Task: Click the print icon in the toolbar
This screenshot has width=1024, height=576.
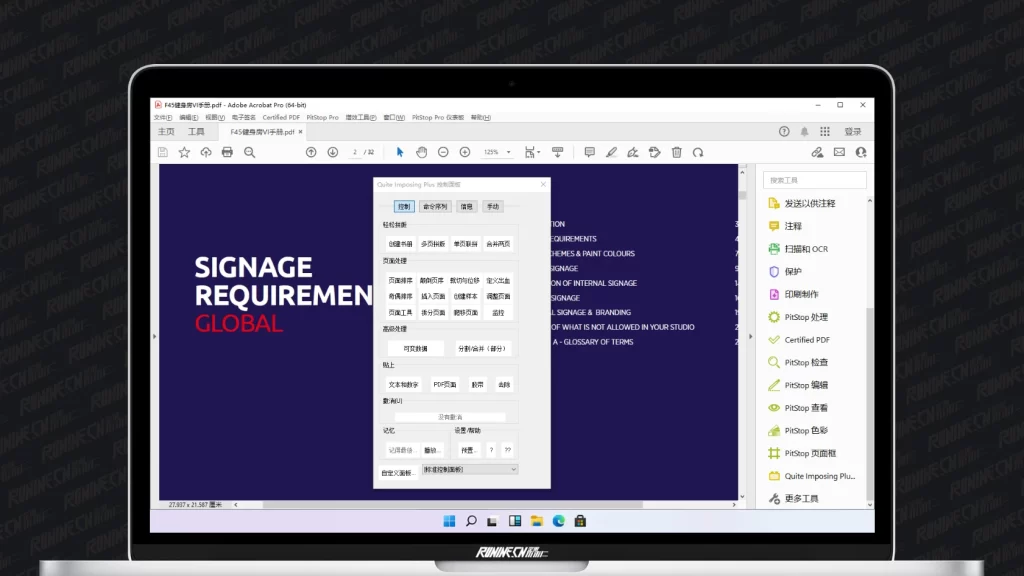Action: point(227,152)
